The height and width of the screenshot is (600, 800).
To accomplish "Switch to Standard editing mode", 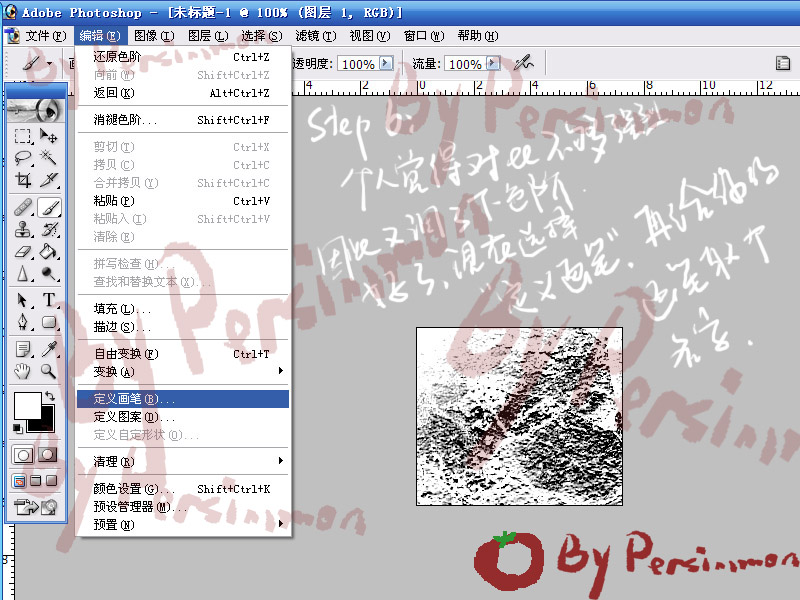I will pos(23,455).
